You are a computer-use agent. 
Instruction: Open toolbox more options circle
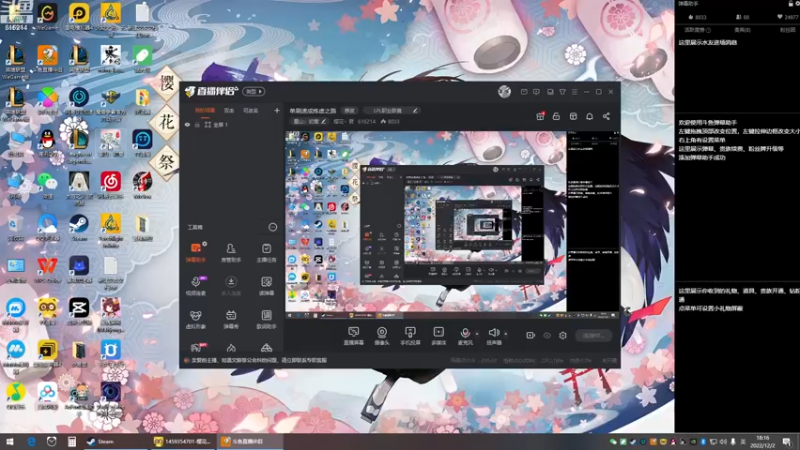[273, 227]
